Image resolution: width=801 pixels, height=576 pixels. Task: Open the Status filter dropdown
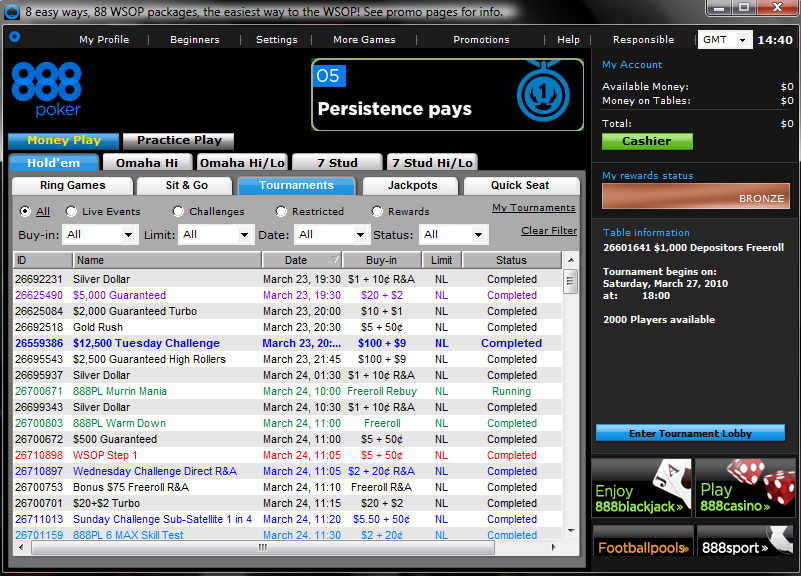tap(454, 234)
